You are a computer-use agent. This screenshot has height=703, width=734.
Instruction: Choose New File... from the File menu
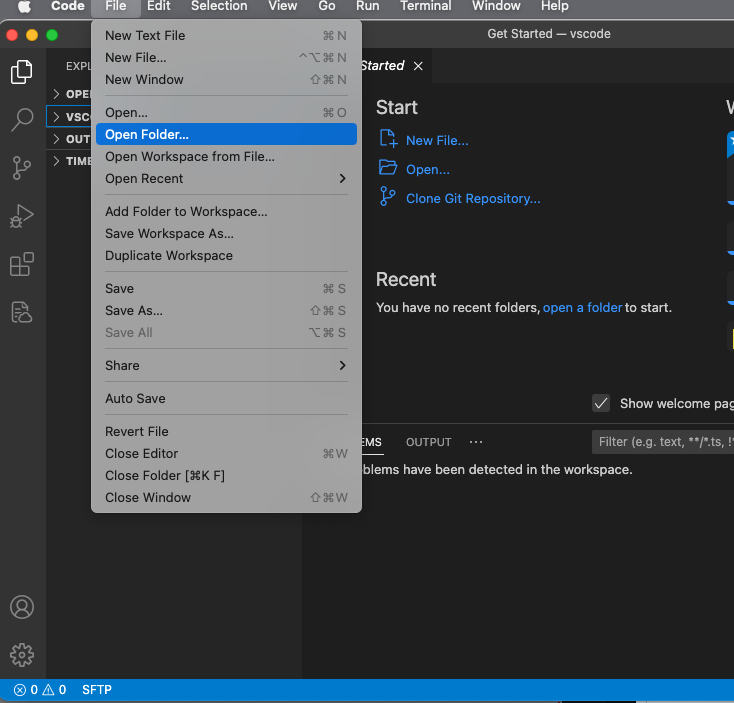point(226,58)
